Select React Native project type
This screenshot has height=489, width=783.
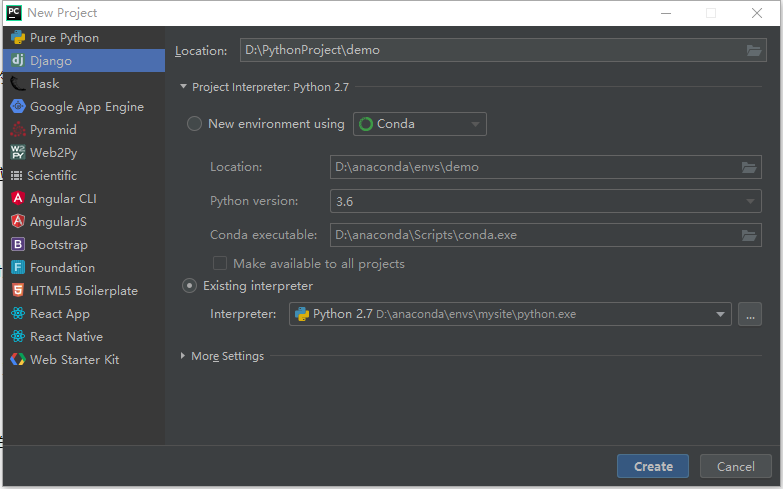84,336
